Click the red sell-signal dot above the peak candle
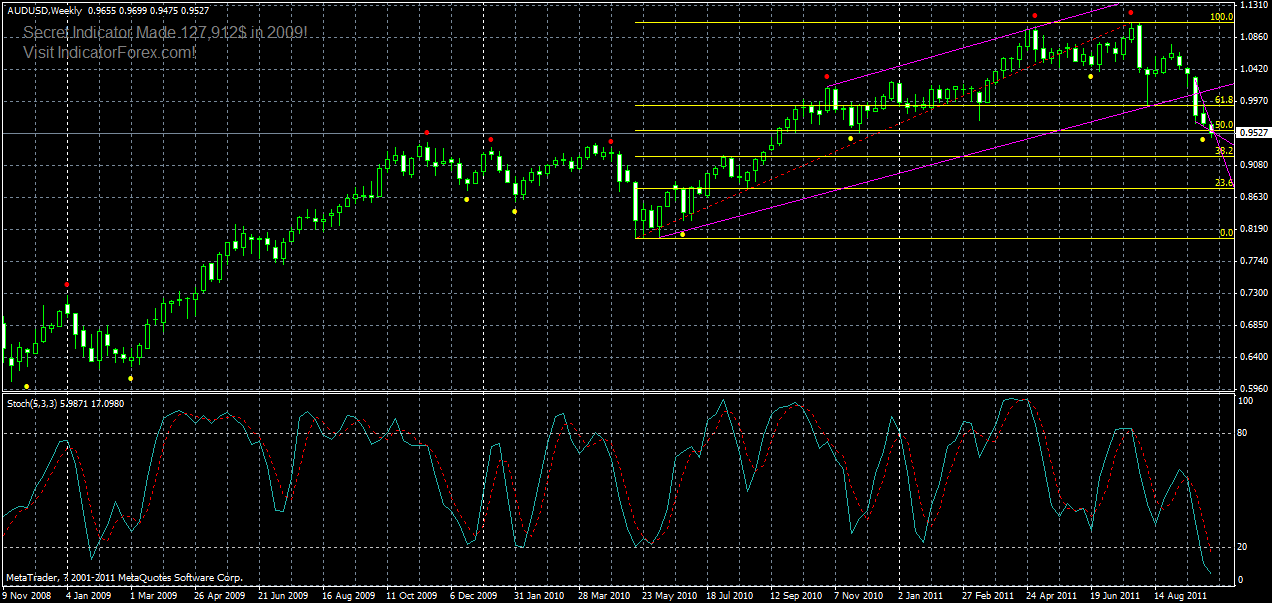 click(x=1131, y=13)
